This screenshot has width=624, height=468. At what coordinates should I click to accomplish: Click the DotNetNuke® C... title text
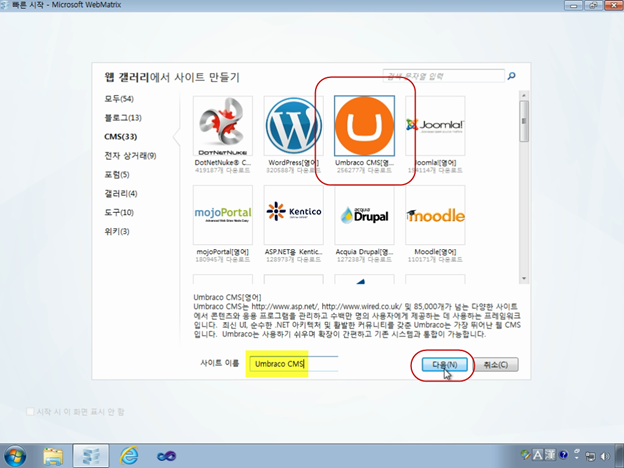[x=223, y=163]
